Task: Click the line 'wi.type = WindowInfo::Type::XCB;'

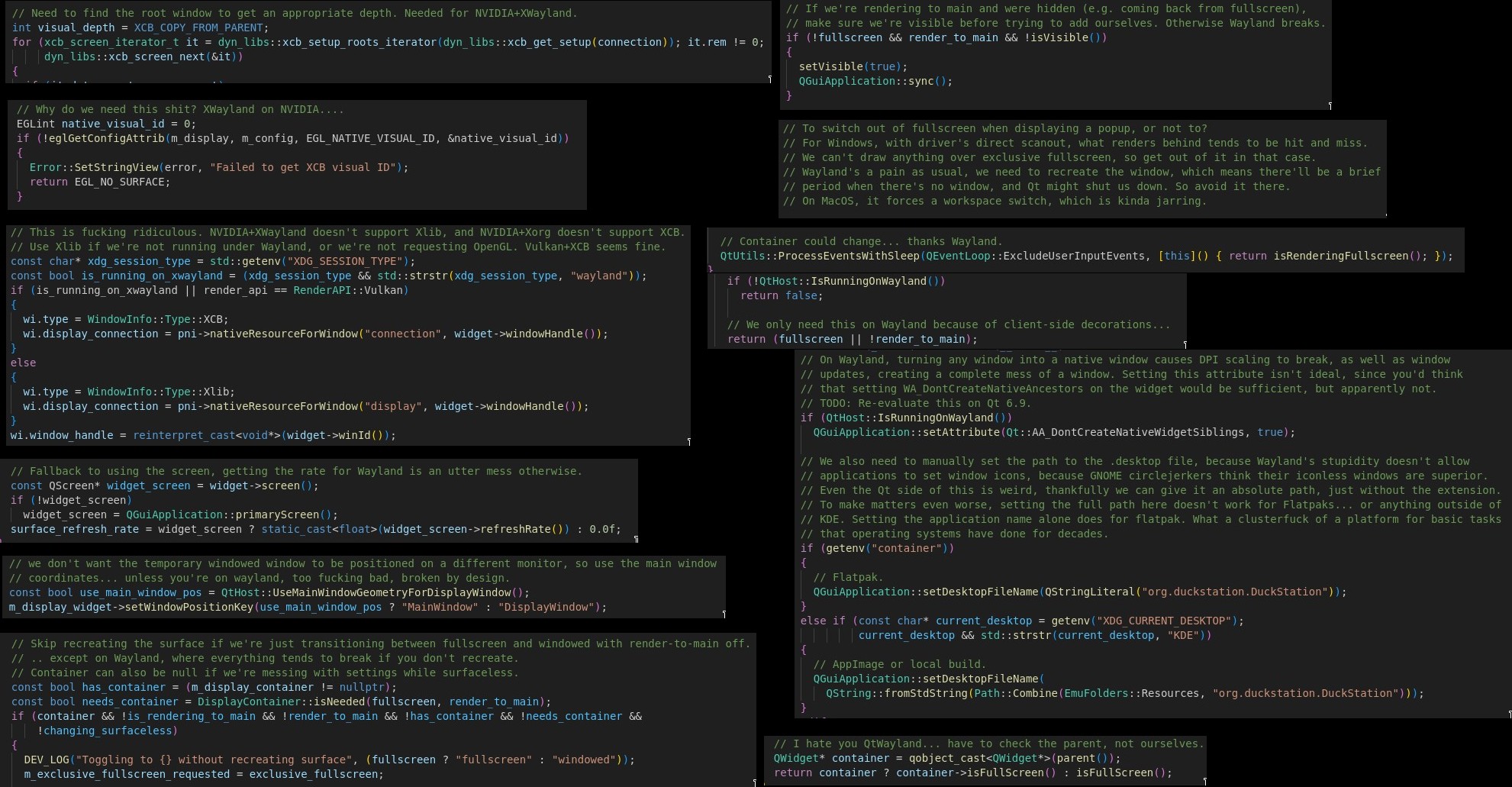Action: click(125, 319)
